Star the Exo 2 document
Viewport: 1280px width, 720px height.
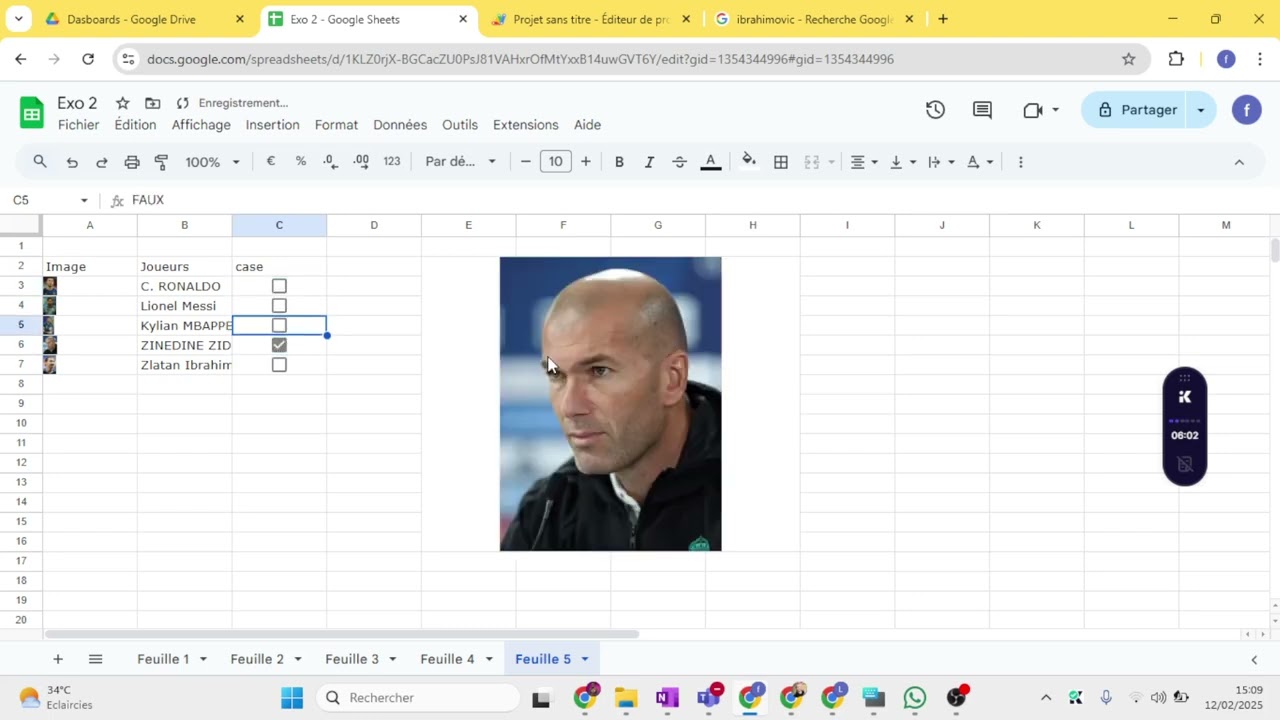pos(122,103)
